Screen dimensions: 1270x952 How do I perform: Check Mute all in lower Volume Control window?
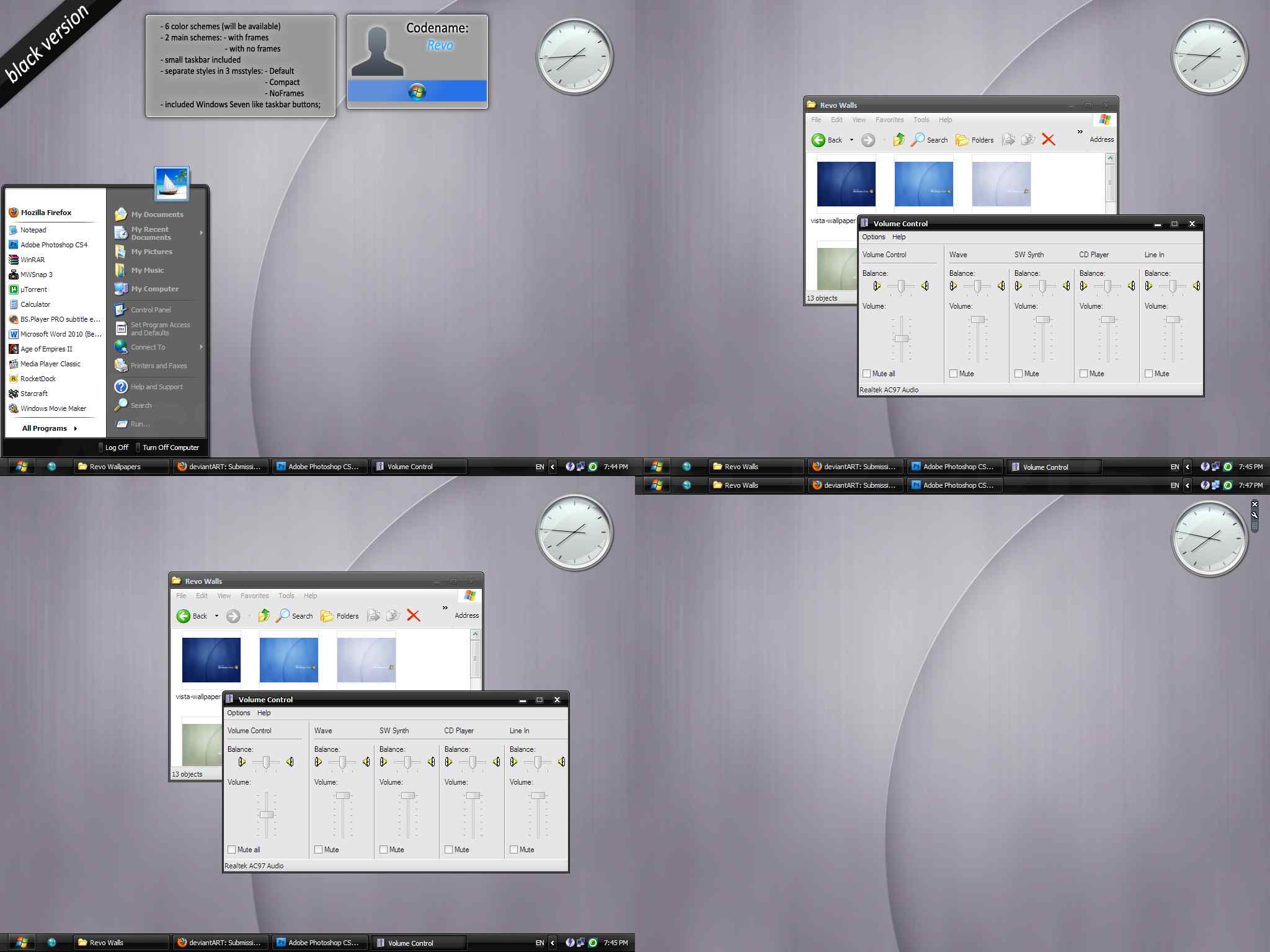coord(231,850)
